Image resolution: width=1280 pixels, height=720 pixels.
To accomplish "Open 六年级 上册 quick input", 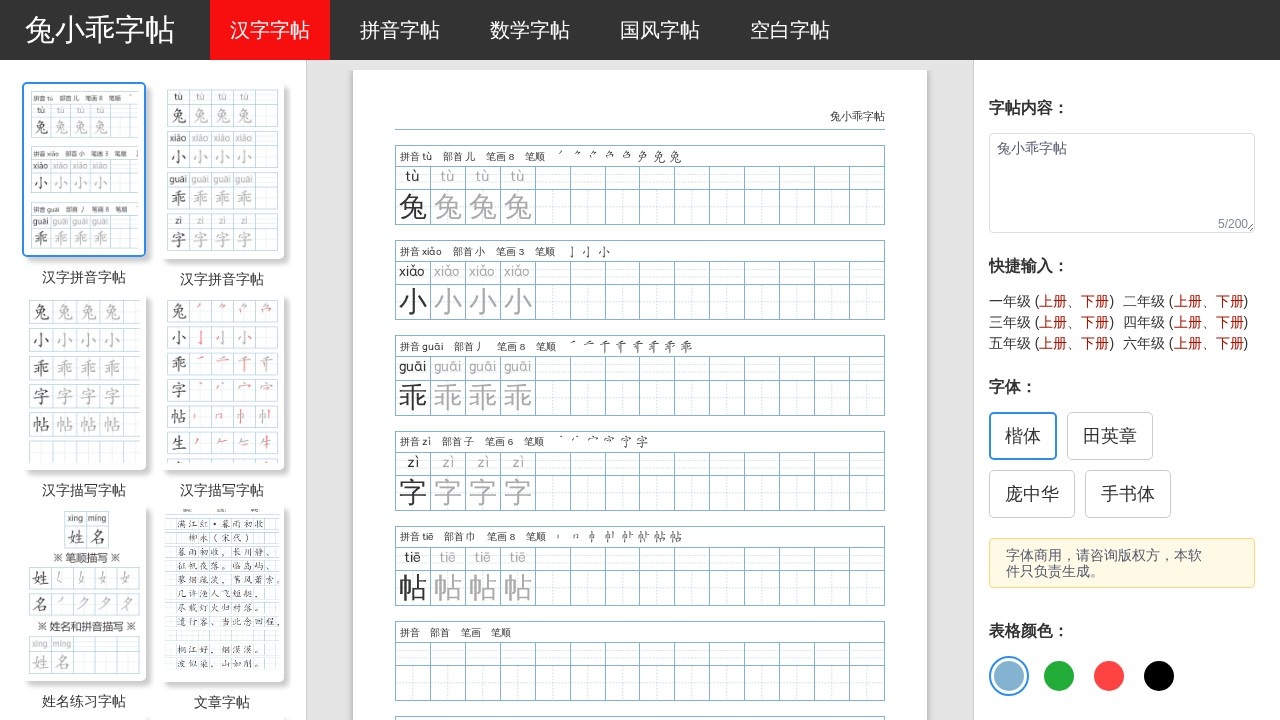I will pos(1187,343).
